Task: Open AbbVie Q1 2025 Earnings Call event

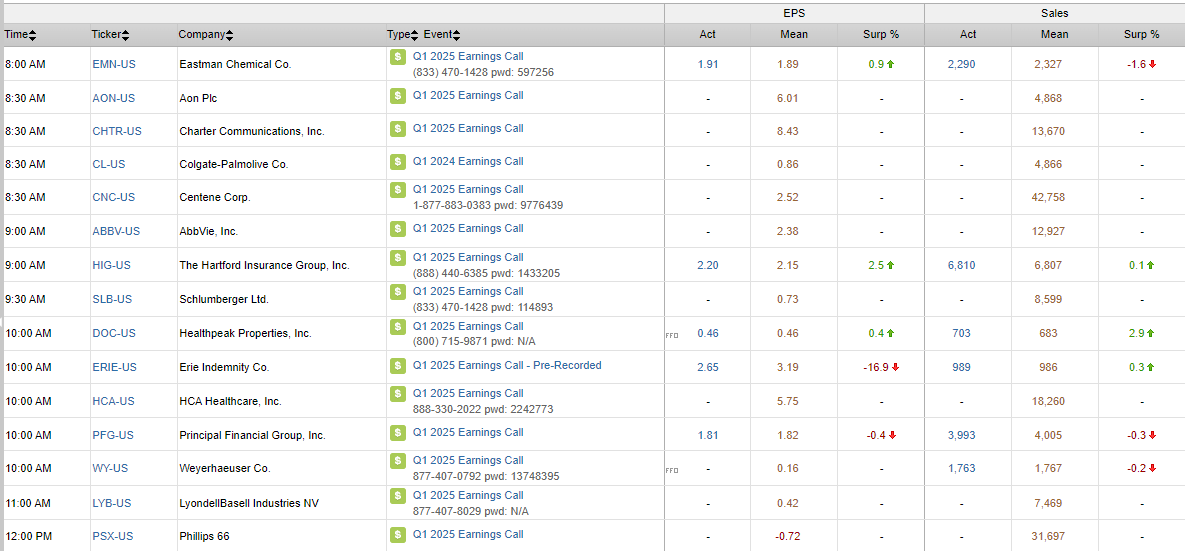Action: point(468,228)
